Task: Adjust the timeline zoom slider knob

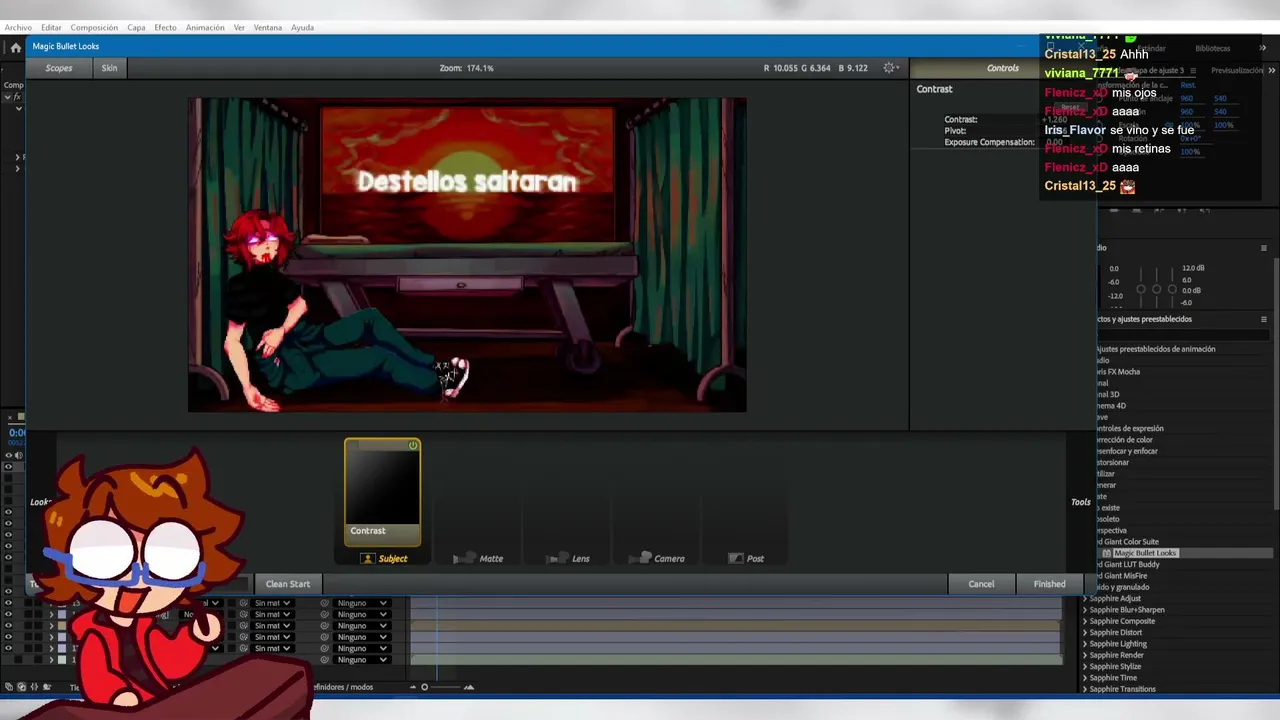Action: click(x=424, y=687)
